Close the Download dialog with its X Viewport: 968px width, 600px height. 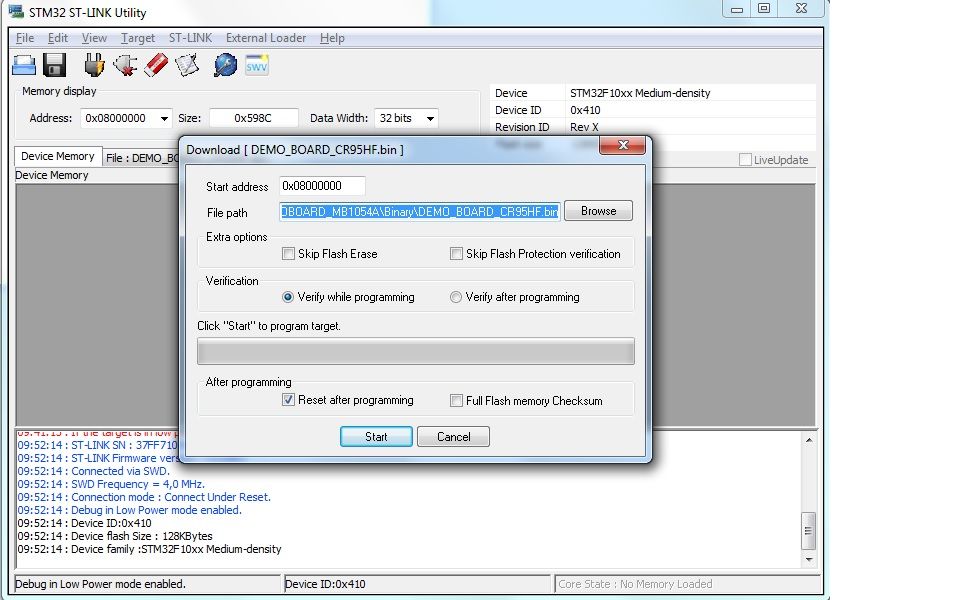pyautogui.click(x=622, y=145)
